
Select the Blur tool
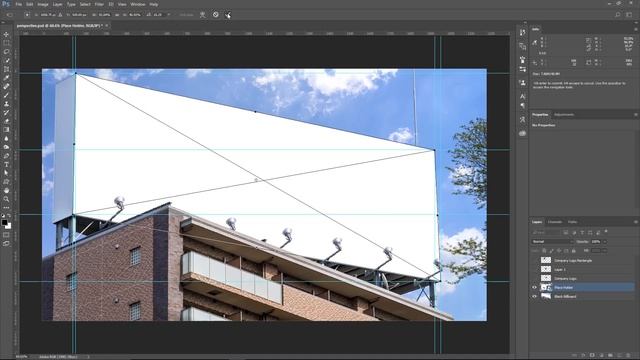(6, 138)
